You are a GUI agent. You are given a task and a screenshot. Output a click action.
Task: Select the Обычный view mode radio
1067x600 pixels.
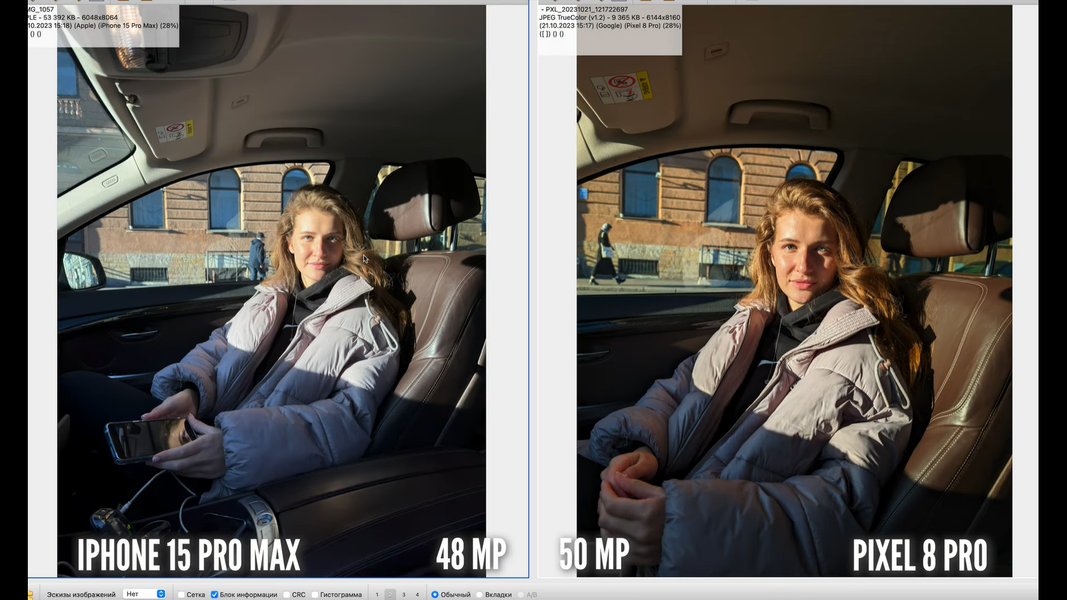click(435, 594)
